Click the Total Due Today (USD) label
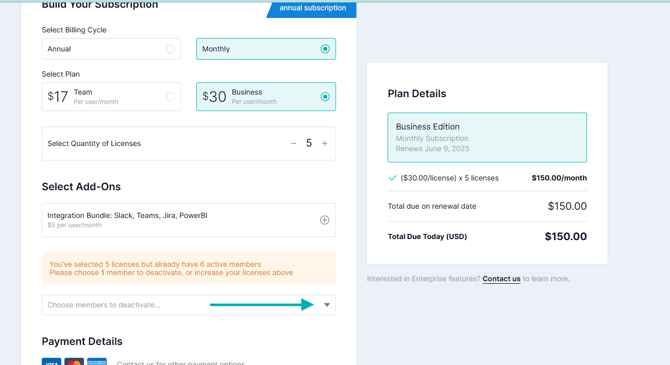The height and width of the screenshot is (365, 670). tap(427, 236)
